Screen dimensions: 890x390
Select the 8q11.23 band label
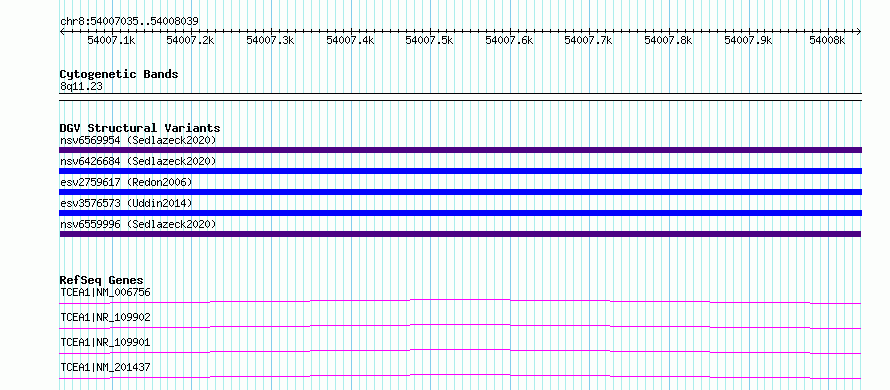pos(82,87)
